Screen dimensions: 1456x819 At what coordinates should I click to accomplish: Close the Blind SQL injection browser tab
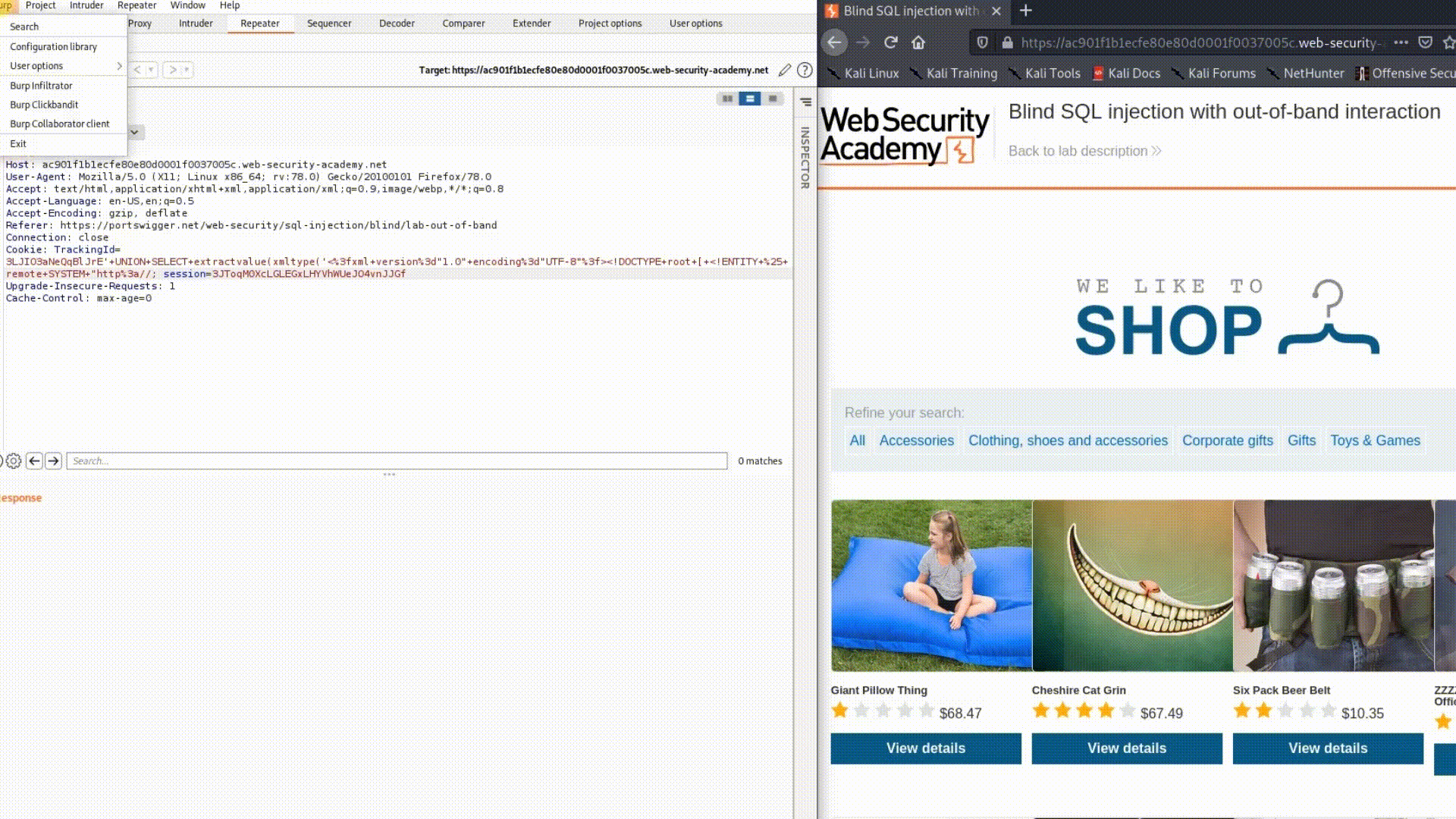(x=996, y=11)
